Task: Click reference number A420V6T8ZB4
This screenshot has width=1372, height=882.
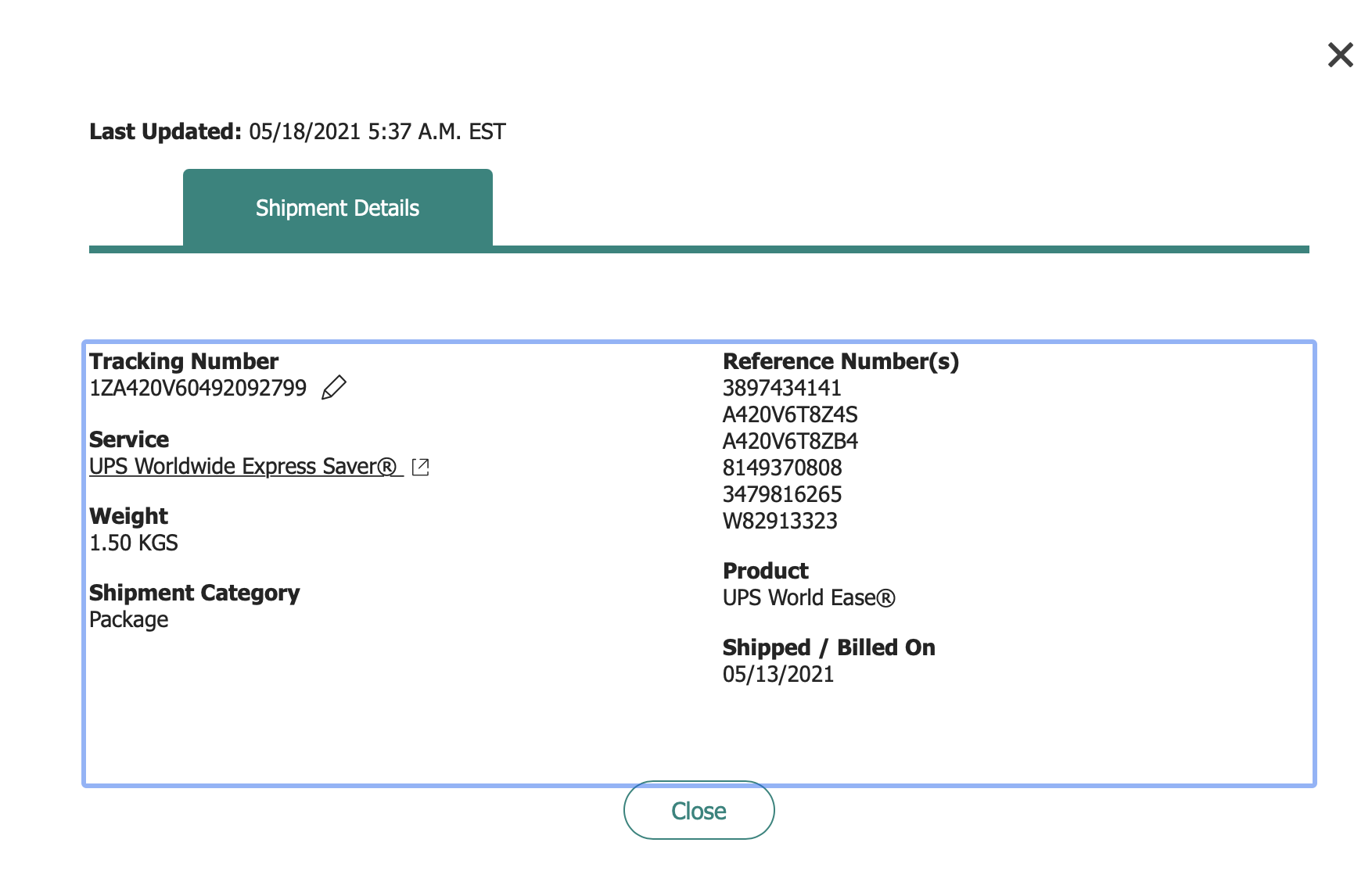Action: pos(790,441)
